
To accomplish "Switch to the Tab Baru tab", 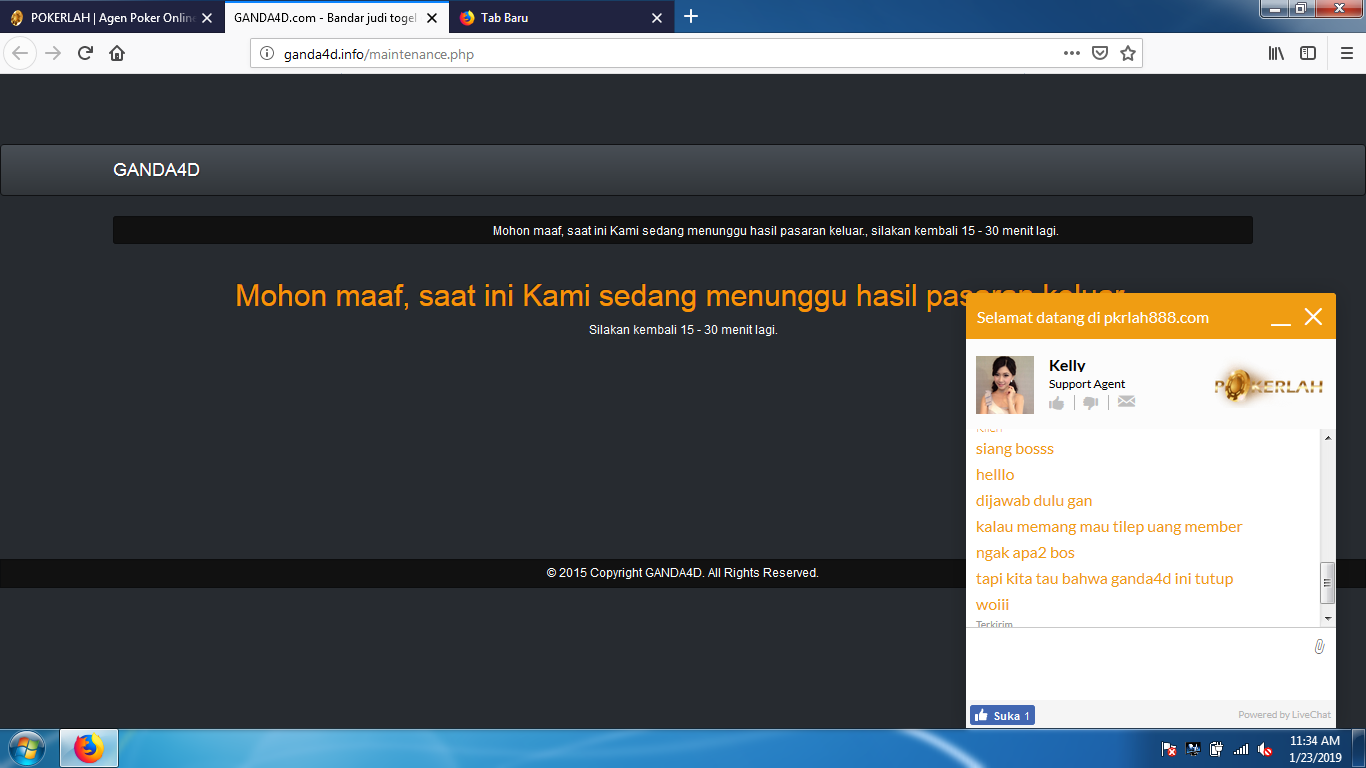I will pyautogui.click(x=550, y=18).
